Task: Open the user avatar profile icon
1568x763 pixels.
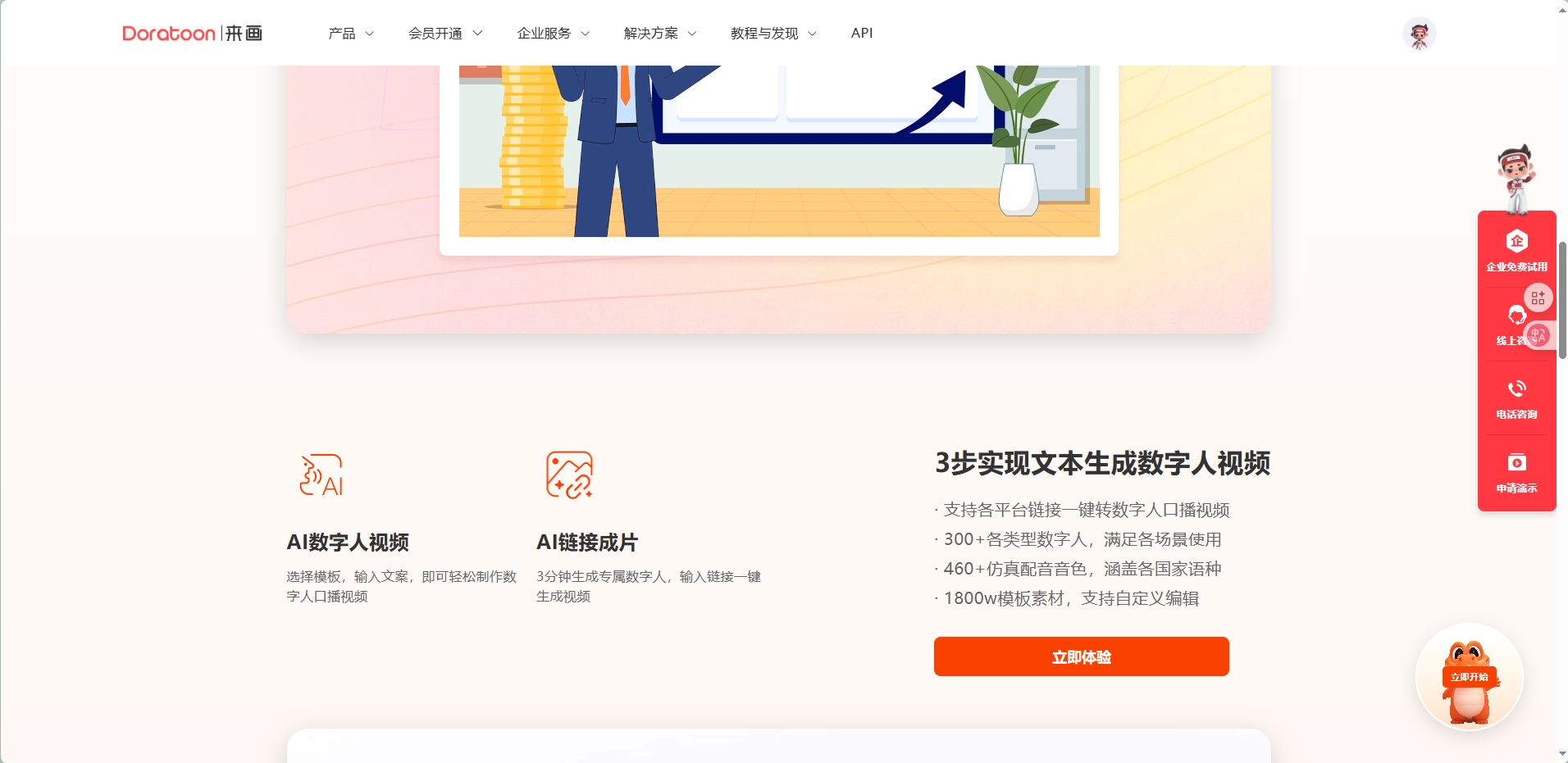Action: coord(1419,34)
